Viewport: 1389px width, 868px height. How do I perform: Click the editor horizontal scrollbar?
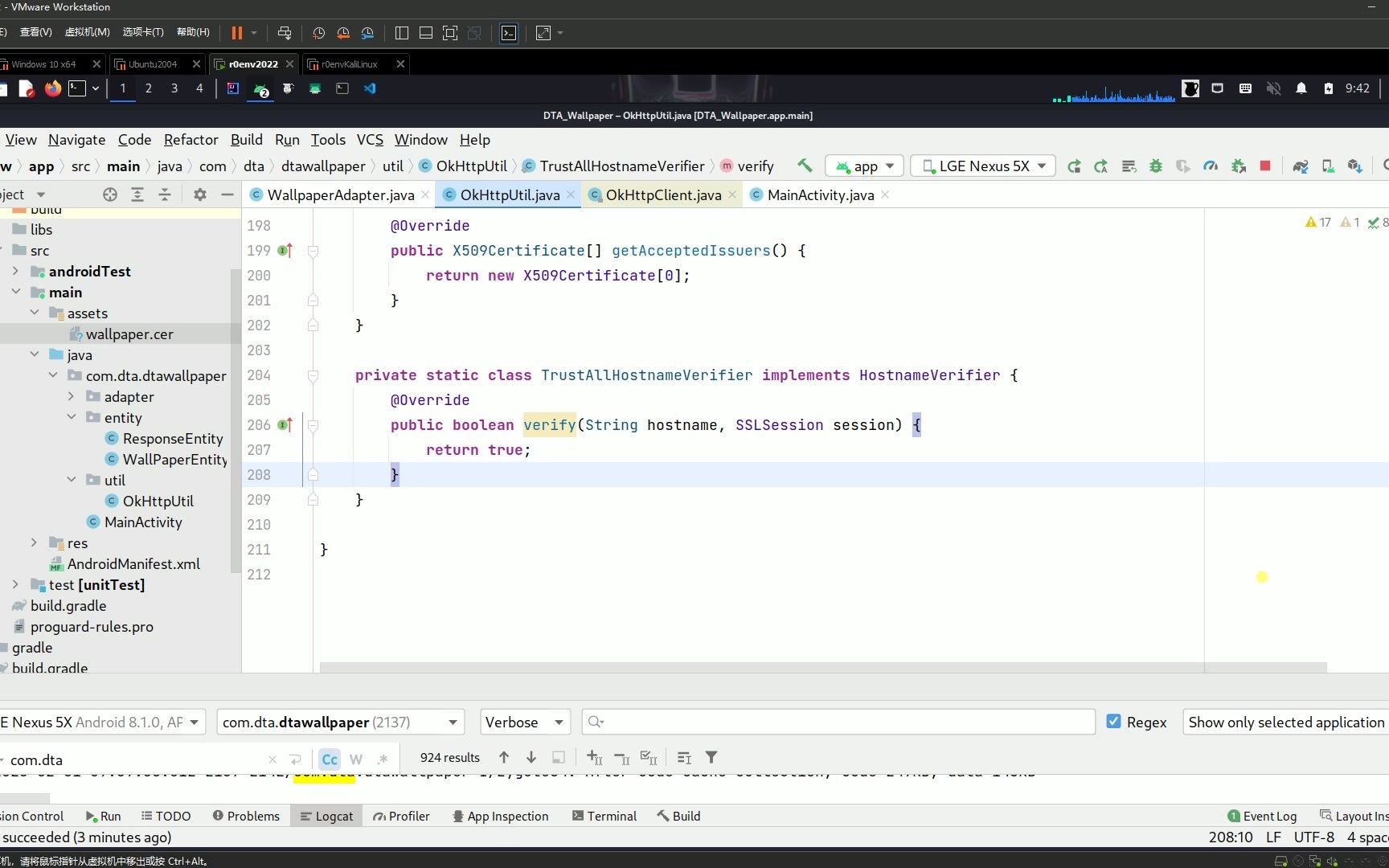[x=823, y=667]
